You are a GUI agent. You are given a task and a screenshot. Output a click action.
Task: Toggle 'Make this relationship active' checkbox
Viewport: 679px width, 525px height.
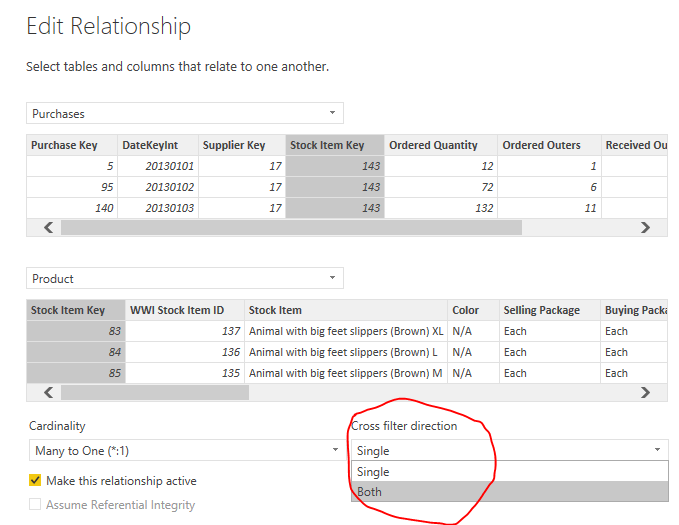click(x=36, y=481)
